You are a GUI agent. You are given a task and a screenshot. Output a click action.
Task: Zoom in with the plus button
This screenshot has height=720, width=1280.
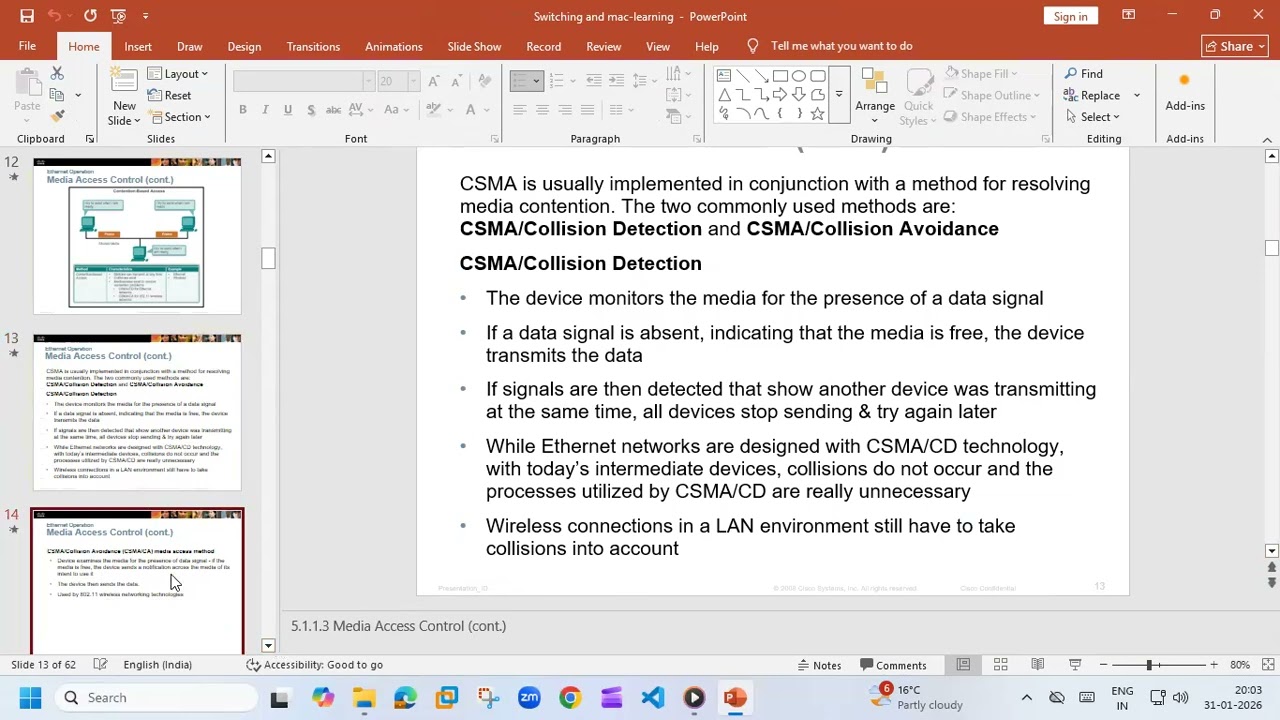1213,665
